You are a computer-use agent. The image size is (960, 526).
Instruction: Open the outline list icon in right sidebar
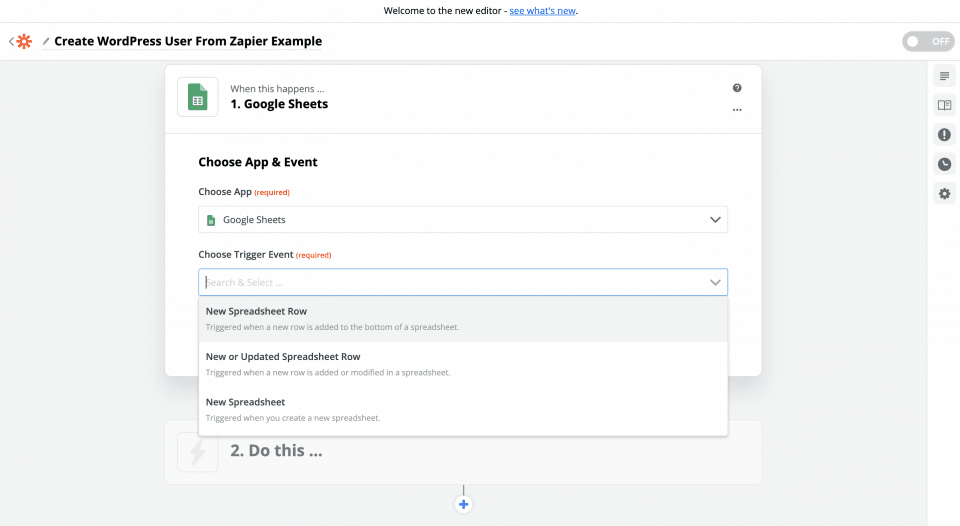[x=944, y=76]
